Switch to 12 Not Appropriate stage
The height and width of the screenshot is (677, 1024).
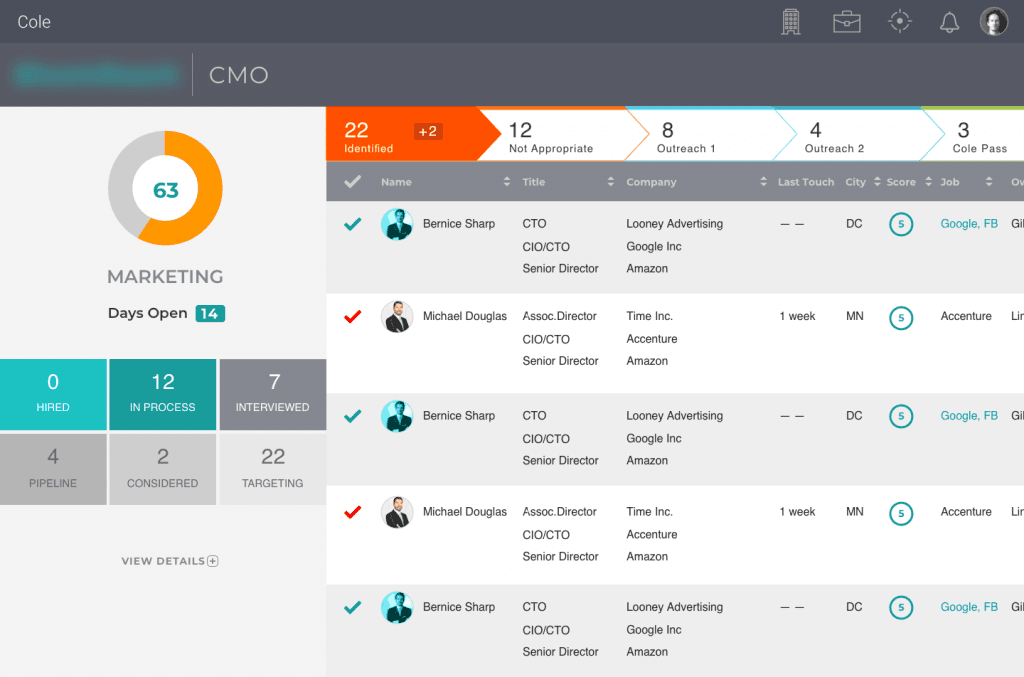pos(562,134)
